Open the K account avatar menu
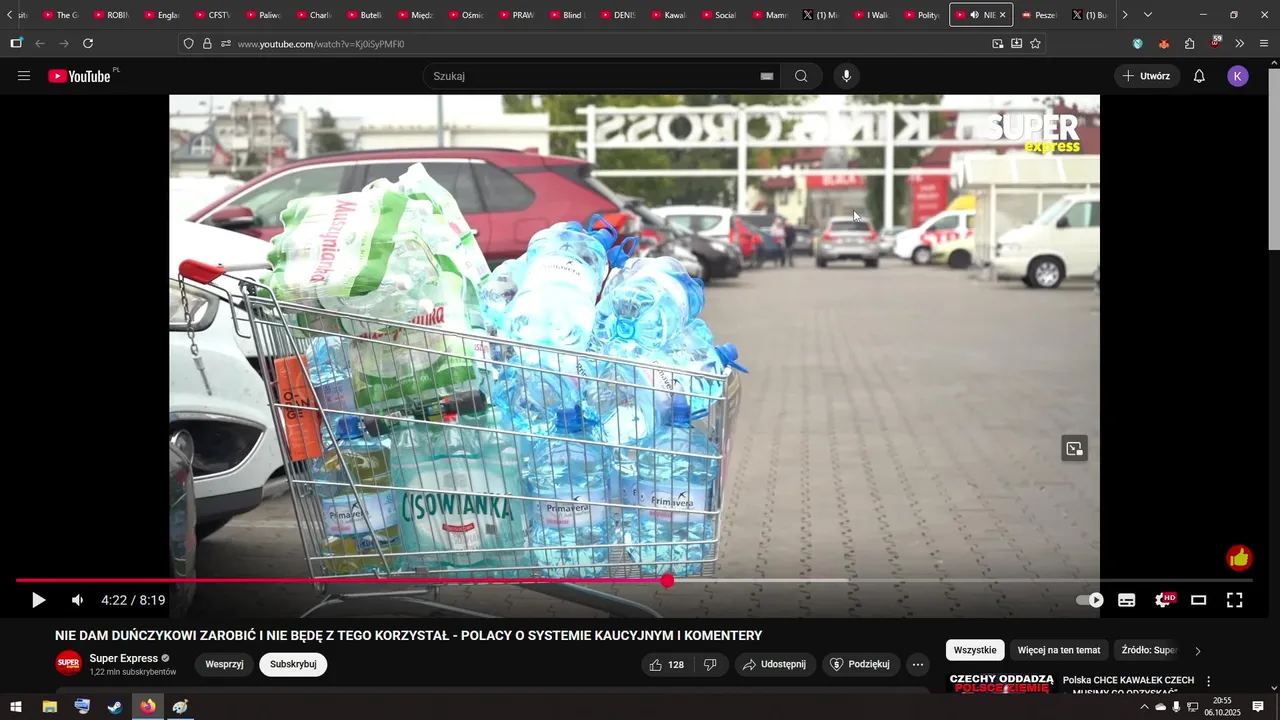Image resolution: width=1280 pixels, height=720 pixels. pos(1238,76)
